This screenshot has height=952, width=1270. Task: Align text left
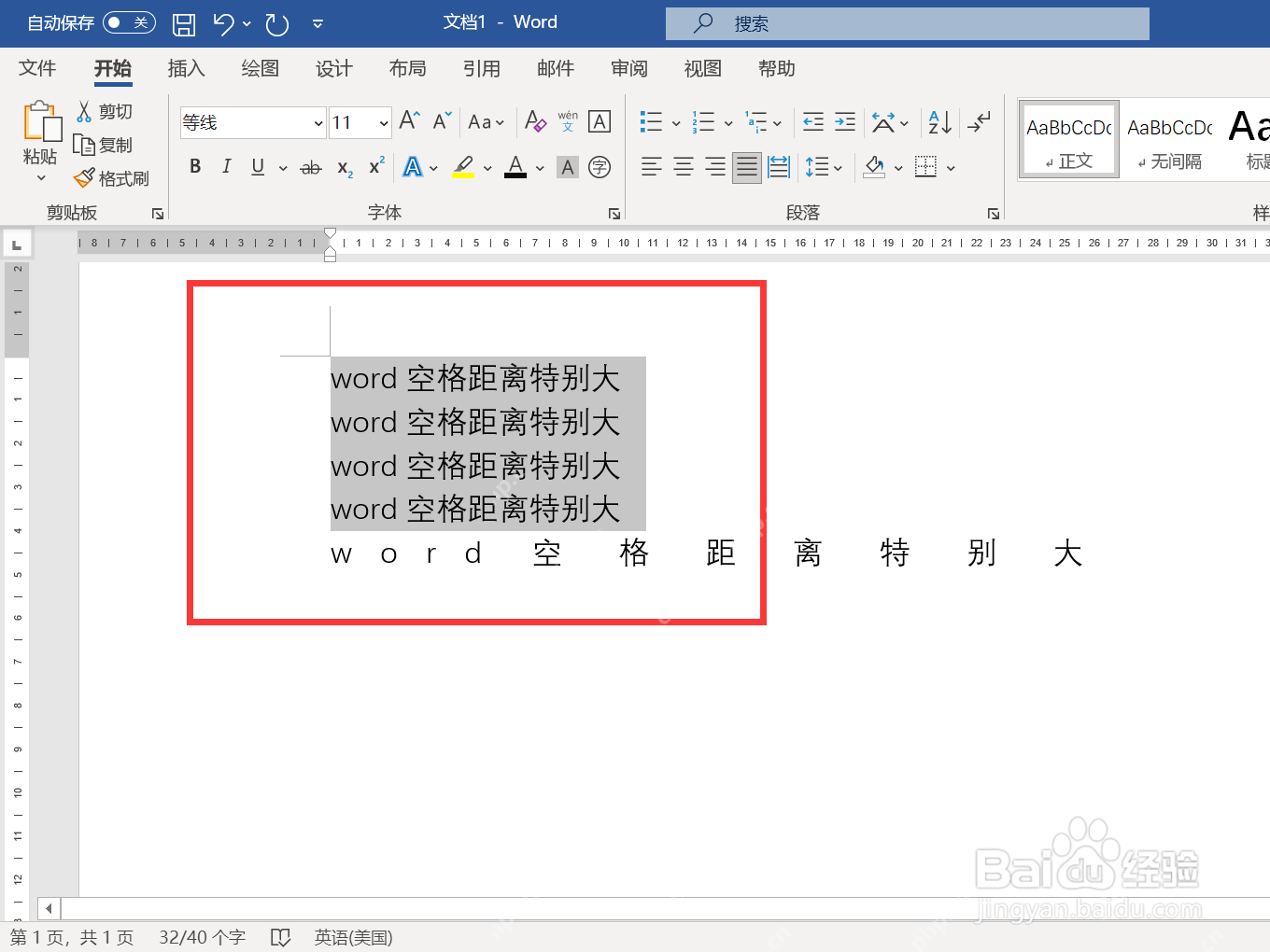pyautogui.click(x=651, y=167)
